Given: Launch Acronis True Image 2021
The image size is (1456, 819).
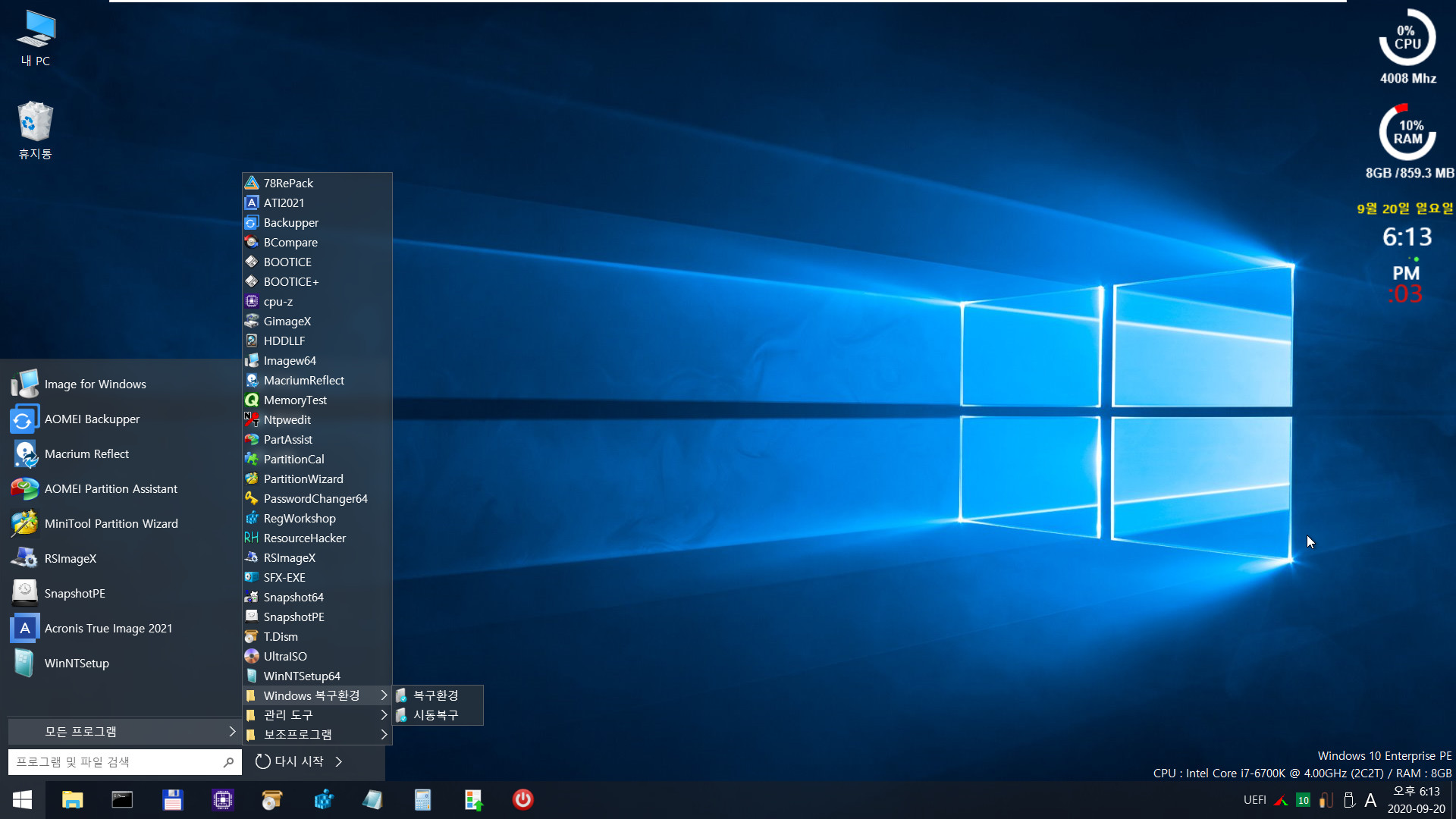Looking at the screenshot, I should point(107,628).
